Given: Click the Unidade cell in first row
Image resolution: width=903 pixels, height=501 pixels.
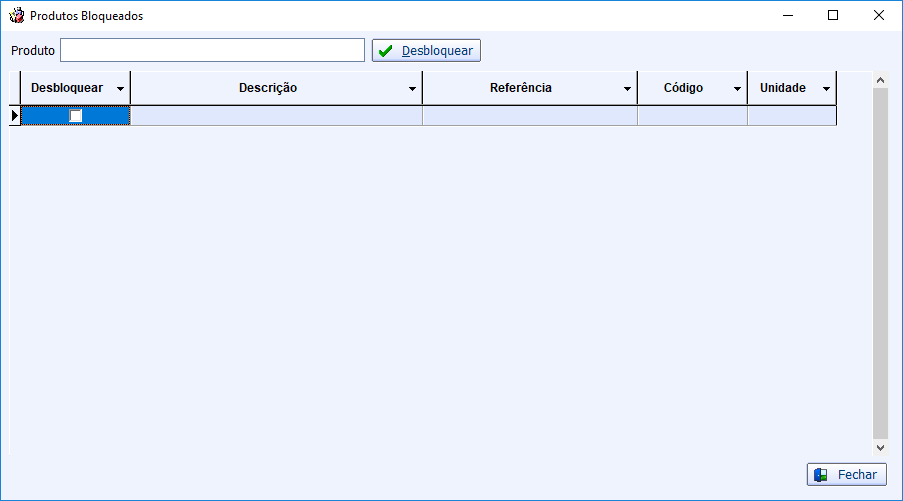Looking at the screenshot, I should pyautogui.click(x=791, y=116).
